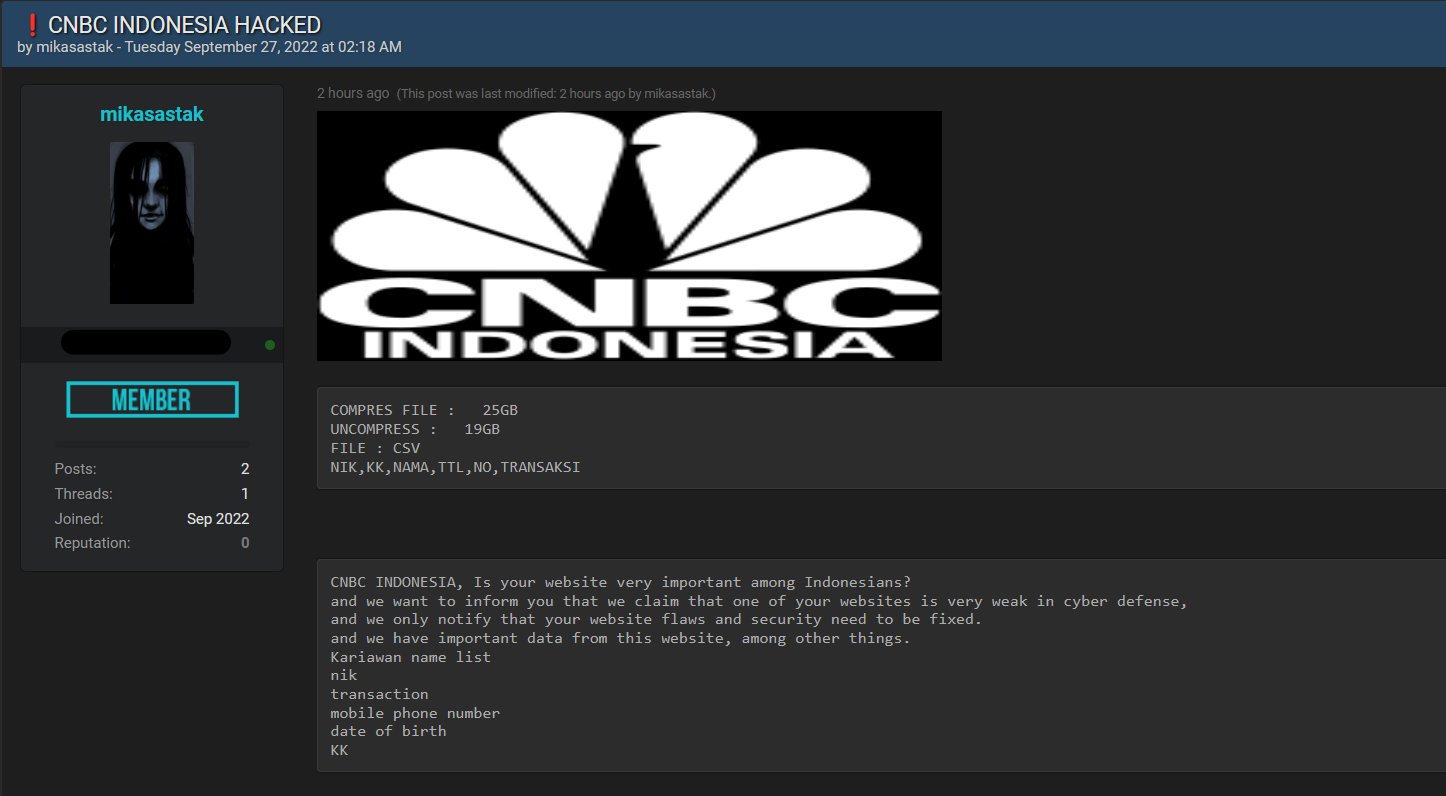Open mikasastak author link in thread header
Viewport: 1446px width, 796px height.
[75, 47]
